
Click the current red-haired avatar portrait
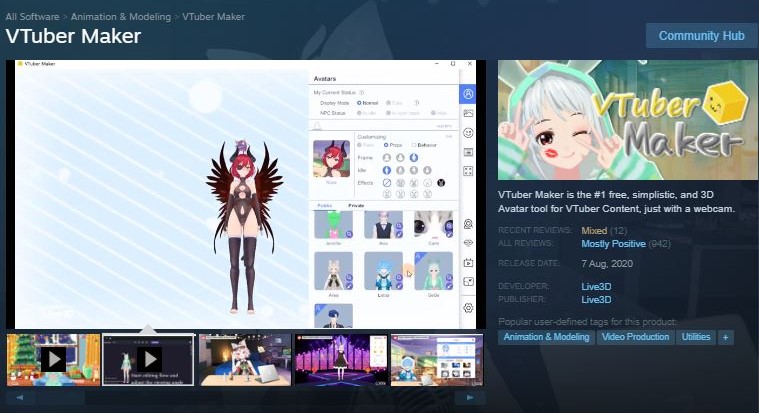click(x=331, y=159)
